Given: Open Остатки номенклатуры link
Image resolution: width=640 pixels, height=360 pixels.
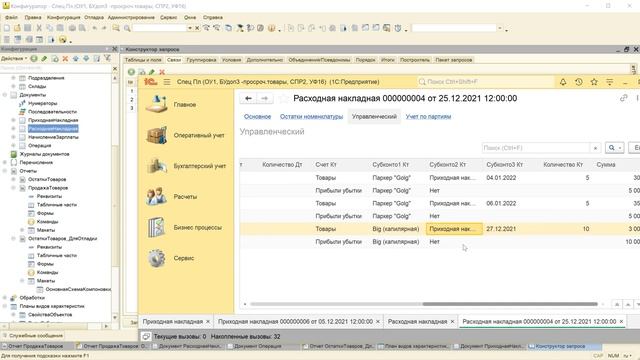Looking at the screenshot, I should tap(311, 117).
